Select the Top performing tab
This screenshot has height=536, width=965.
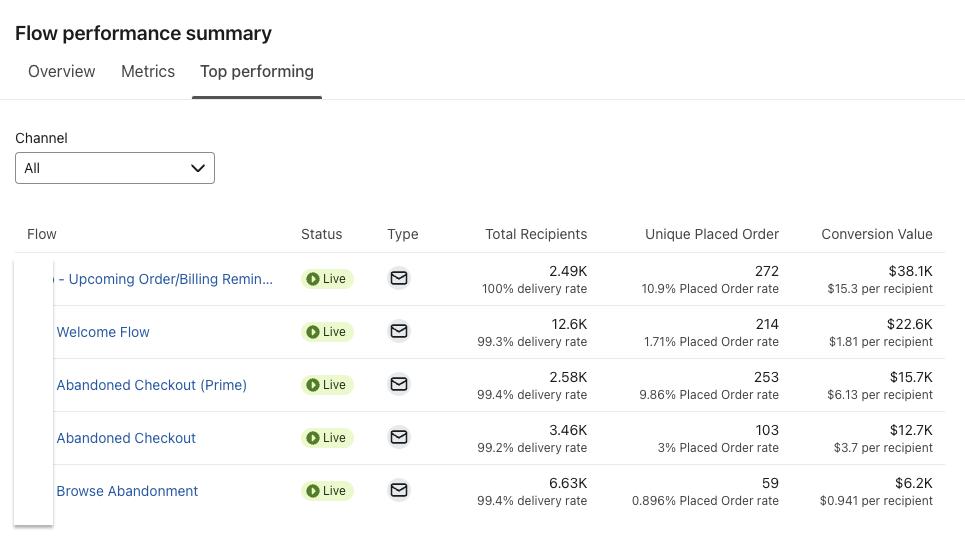(x=257, y=72)
